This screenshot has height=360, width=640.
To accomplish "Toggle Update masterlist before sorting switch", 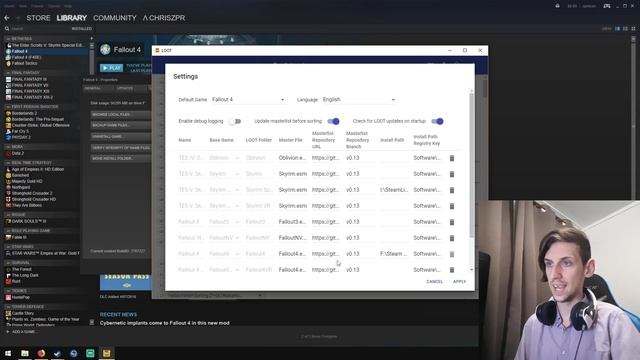I will [x=333, y=121].
